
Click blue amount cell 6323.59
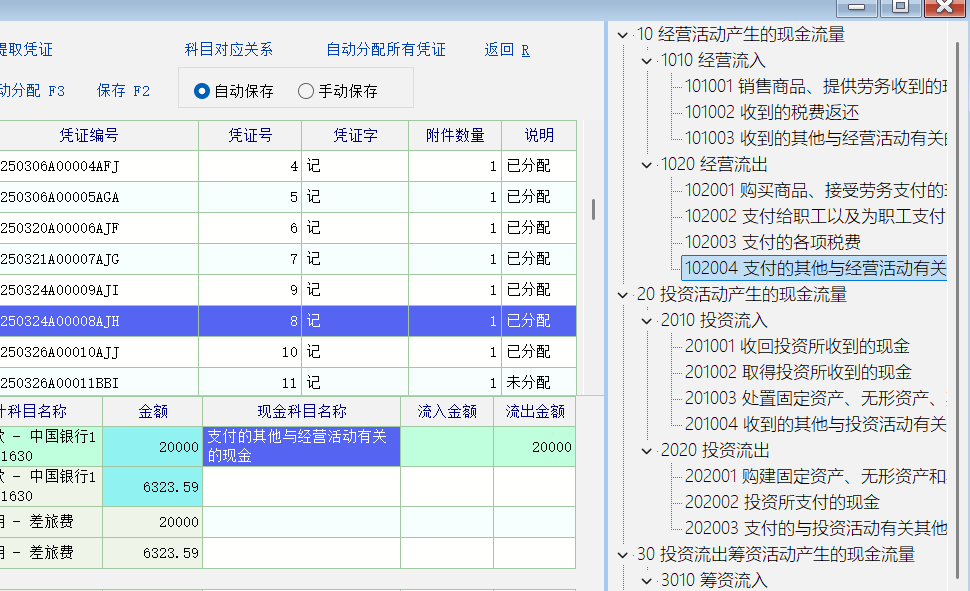click(x=153, y=486)
